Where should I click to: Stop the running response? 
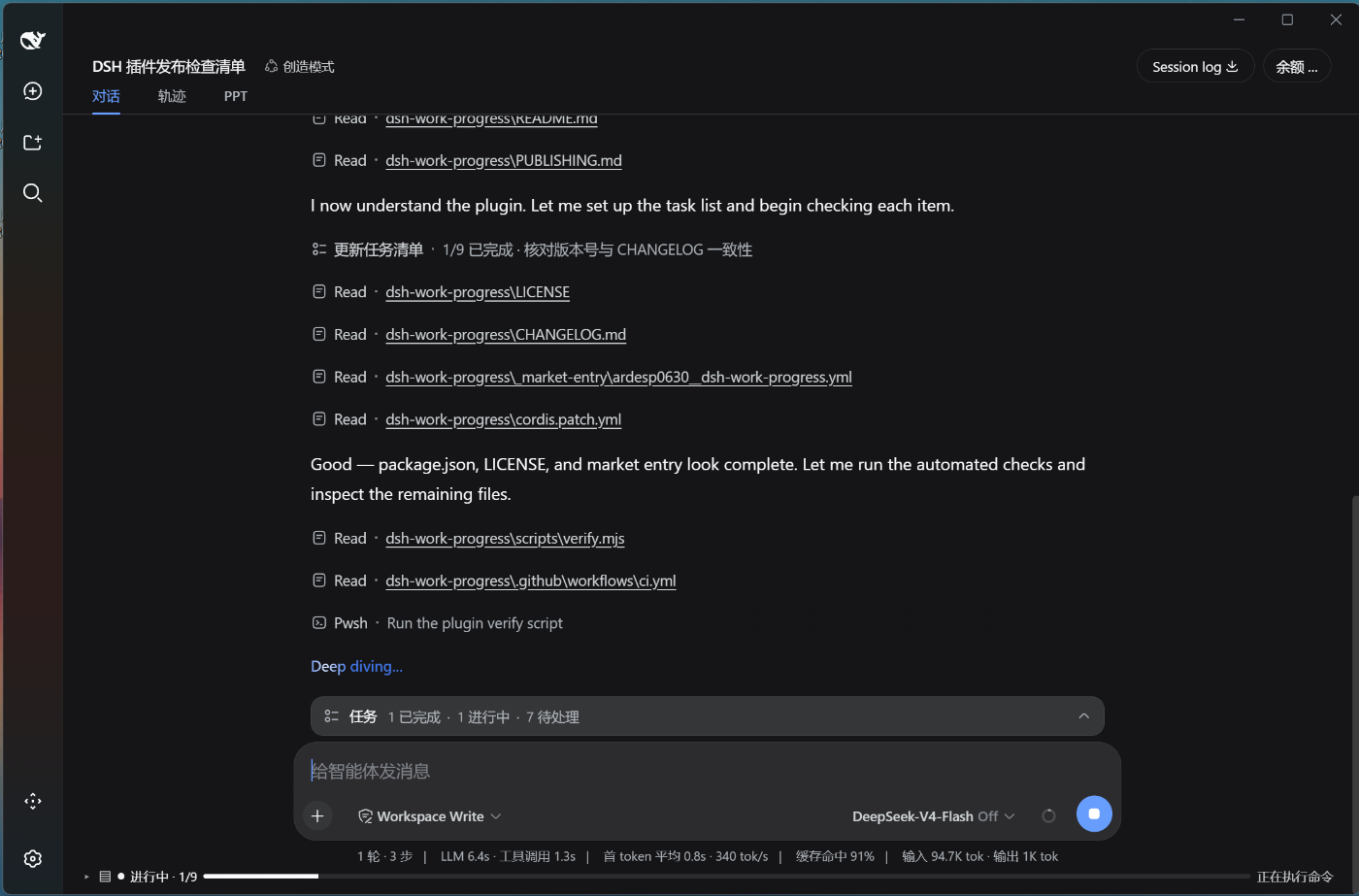1094,813
